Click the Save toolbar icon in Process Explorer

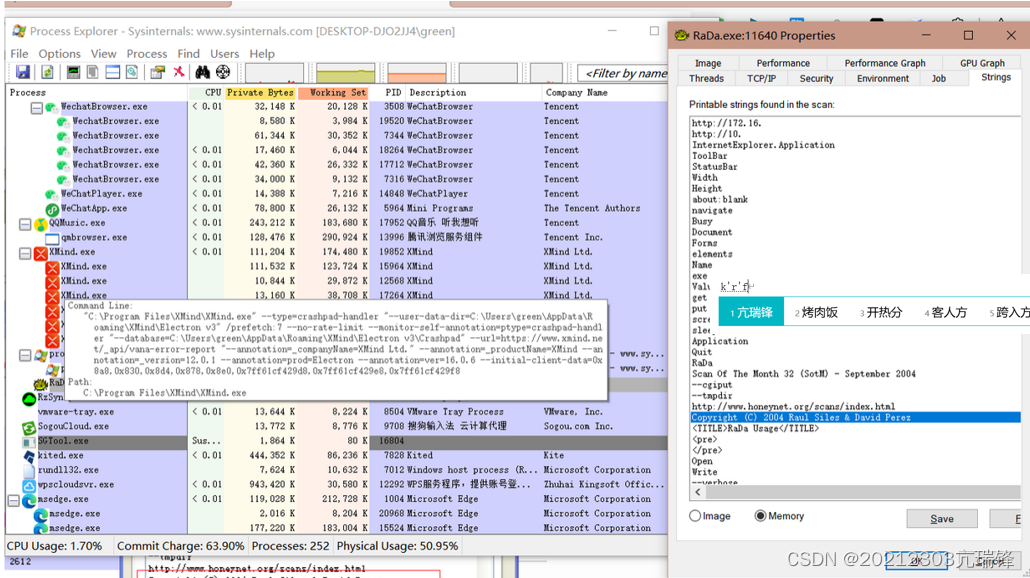tap(23, 72)
